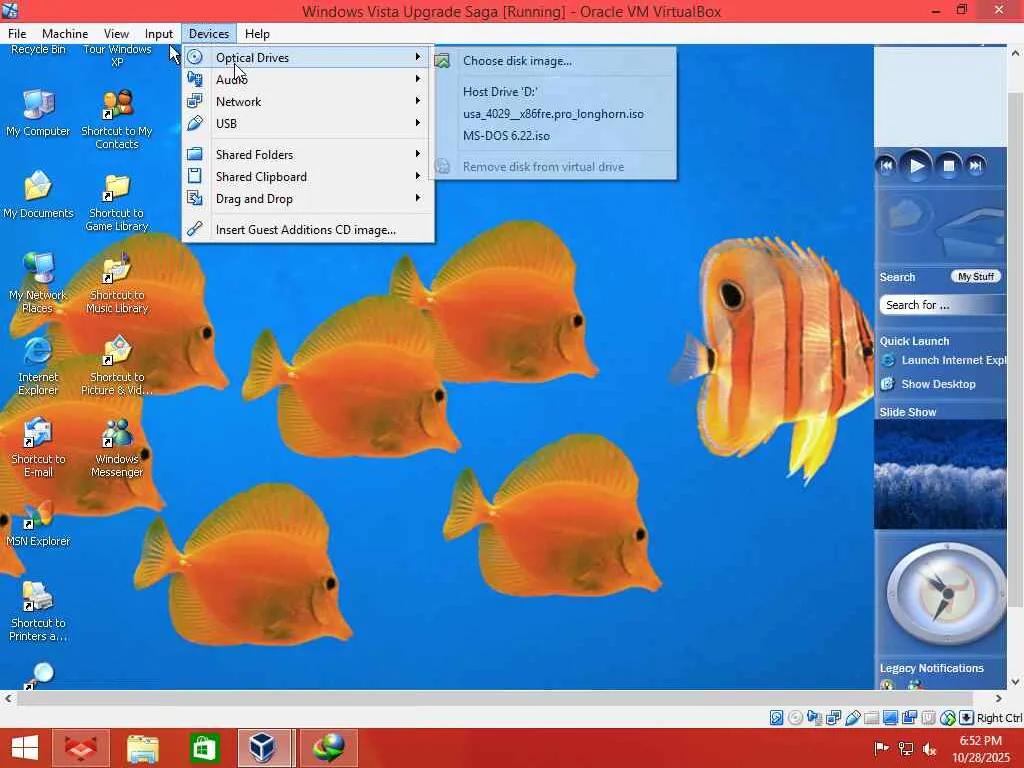Expand the USB submenu
The width and height of the screenshot is (1024, 768).
(x=307, y=123)
